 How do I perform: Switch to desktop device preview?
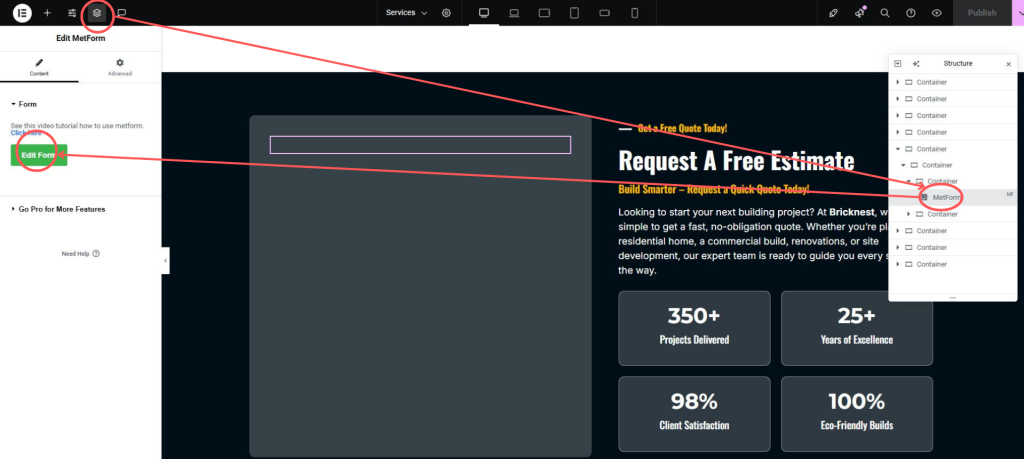[x=484, y=13]
